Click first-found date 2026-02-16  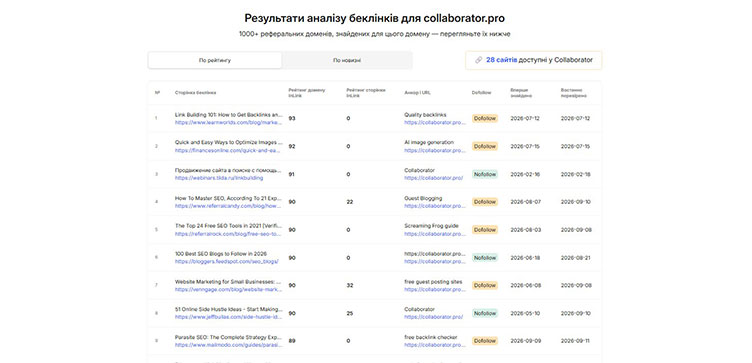coord(525,174)
